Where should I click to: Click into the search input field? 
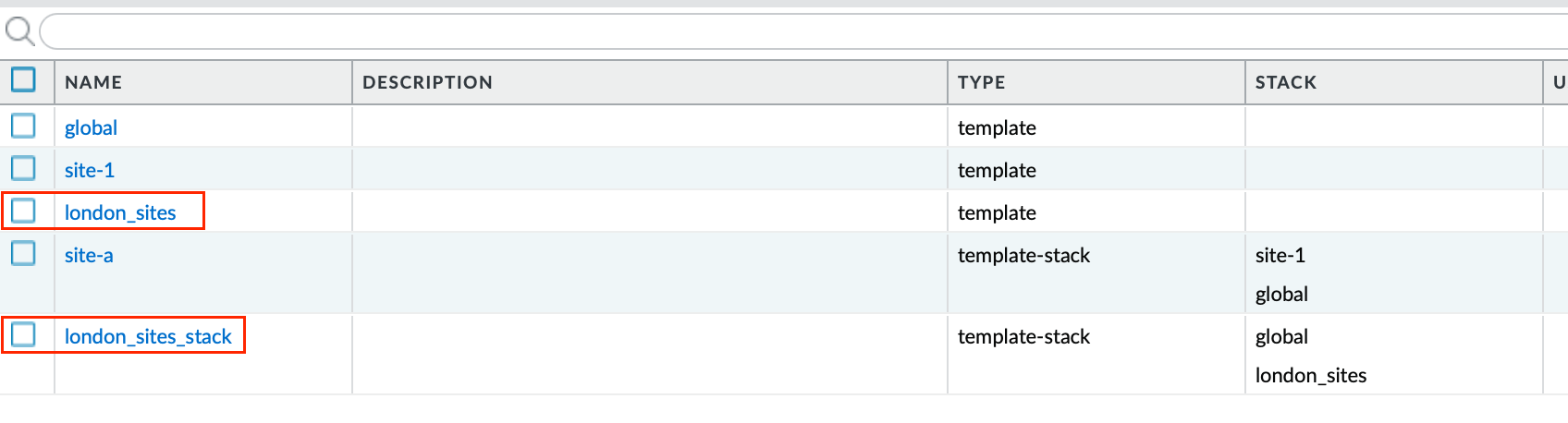click(795, 32)
